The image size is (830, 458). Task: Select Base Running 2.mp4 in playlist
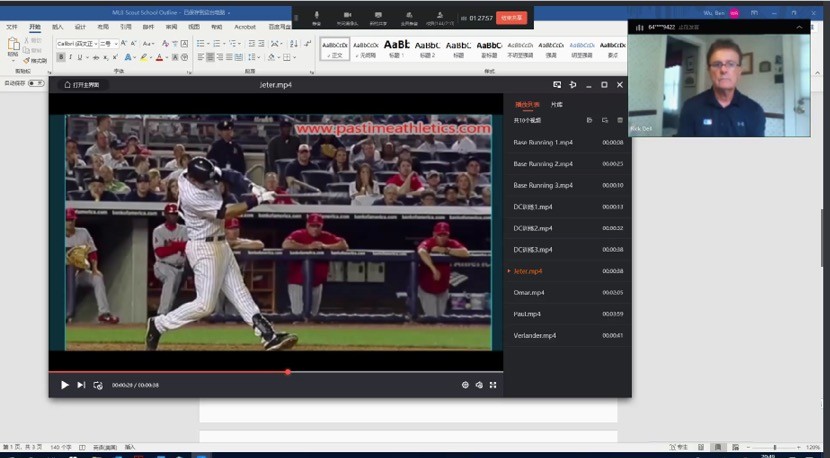[x=567, y=164]
